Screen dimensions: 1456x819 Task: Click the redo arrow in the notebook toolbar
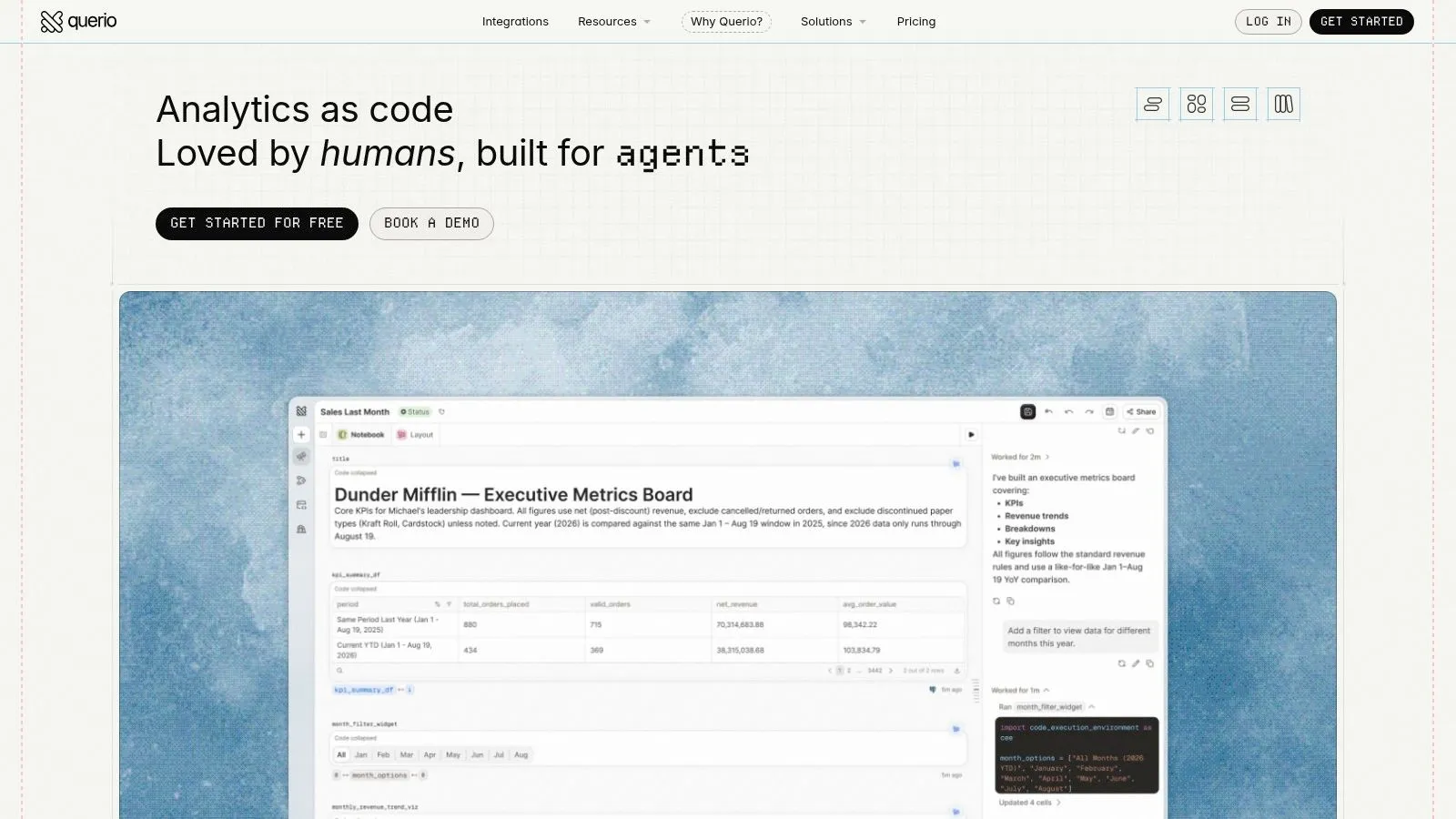click(x=1089, y=411)
